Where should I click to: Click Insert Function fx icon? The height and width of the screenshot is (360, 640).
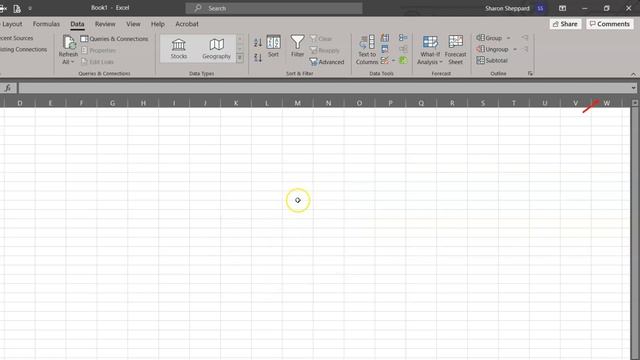[8, 88]
